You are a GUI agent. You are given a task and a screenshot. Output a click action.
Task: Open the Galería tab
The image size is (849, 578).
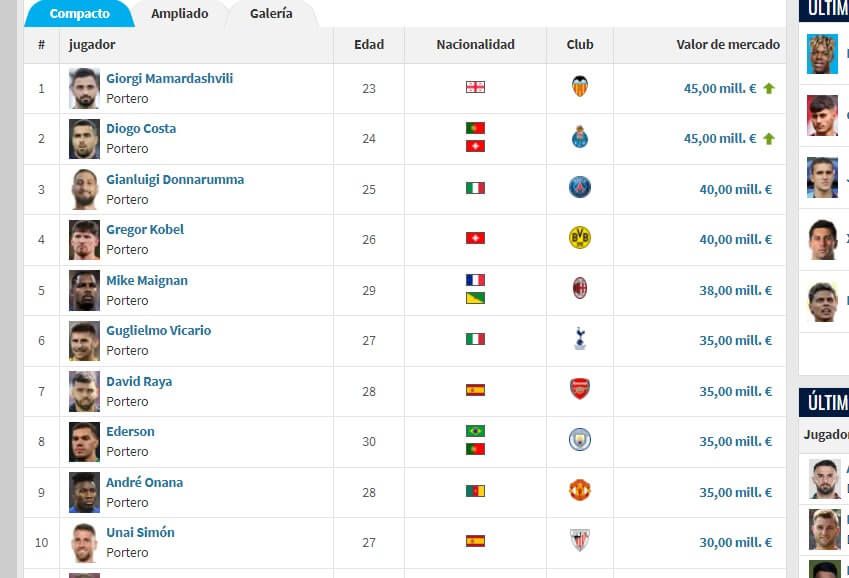[271, 14]
